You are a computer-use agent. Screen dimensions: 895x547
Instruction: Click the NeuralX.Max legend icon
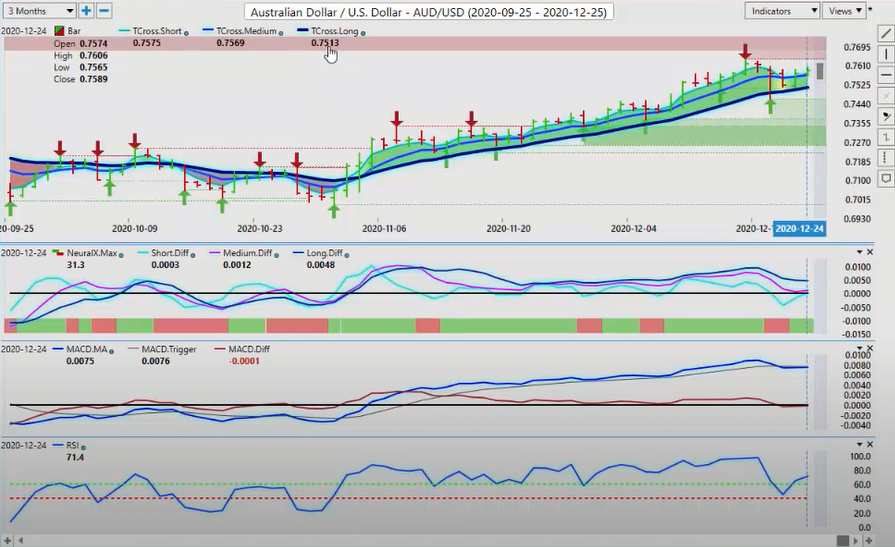pos(58,252)
